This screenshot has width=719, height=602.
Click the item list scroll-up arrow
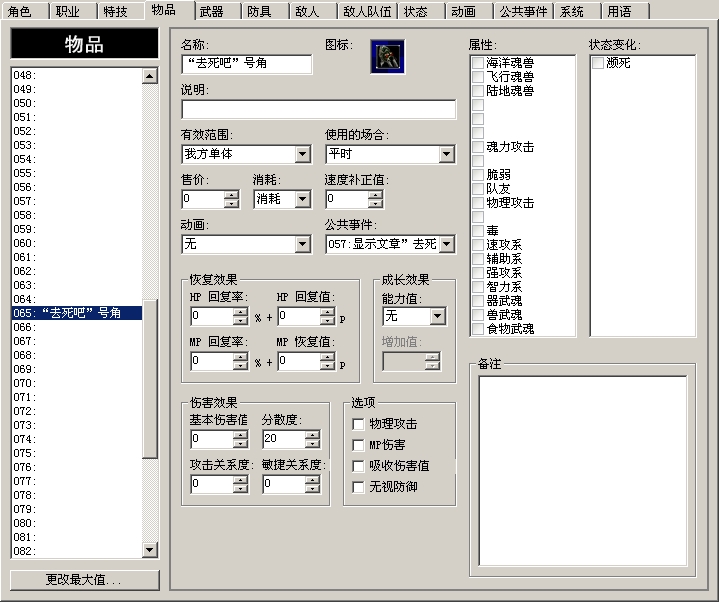(x=149, y=76)
